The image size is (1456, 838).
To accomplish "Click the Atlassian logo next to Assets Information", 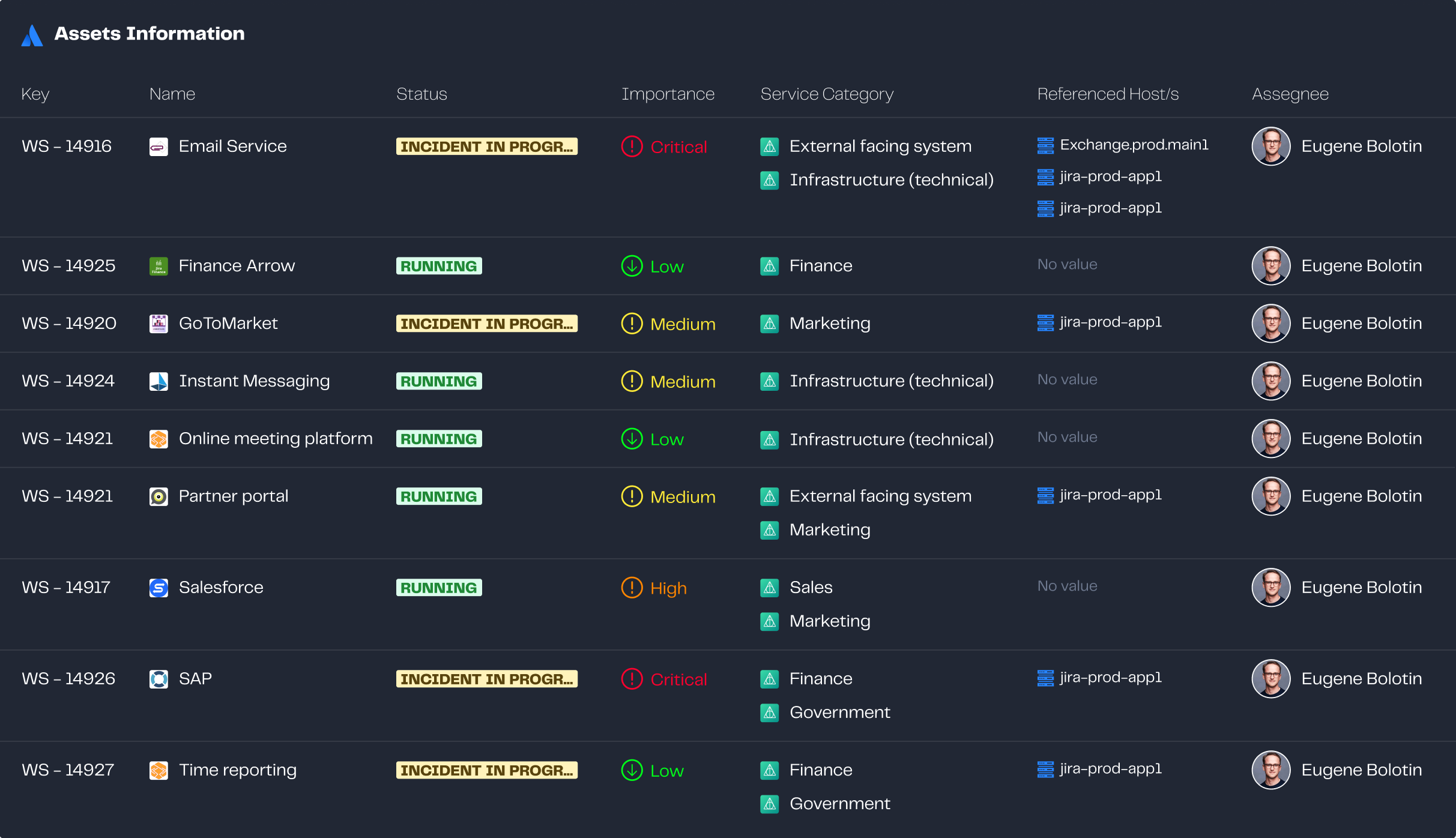I will 32,35.
